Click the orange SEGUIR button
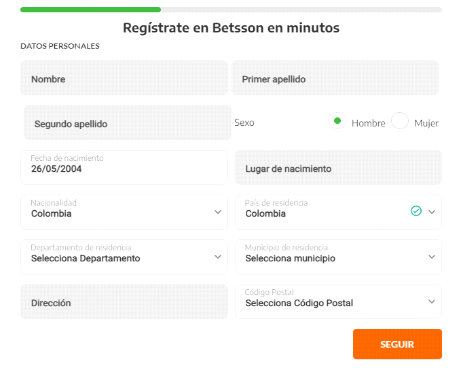The width and height of the screenshot is (465, 373). point(397,344)
